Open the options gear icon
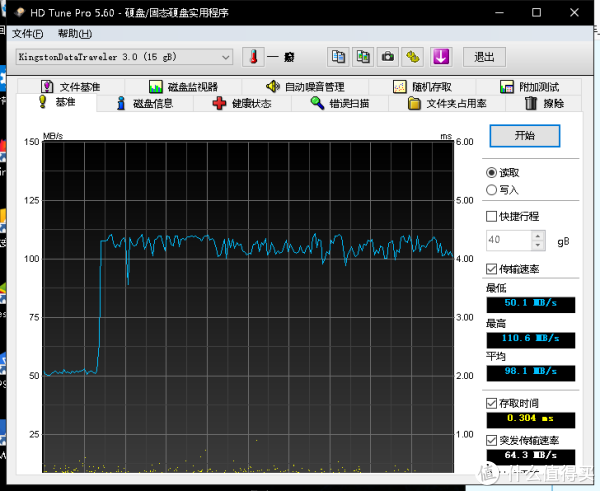 tap(412, 57)
